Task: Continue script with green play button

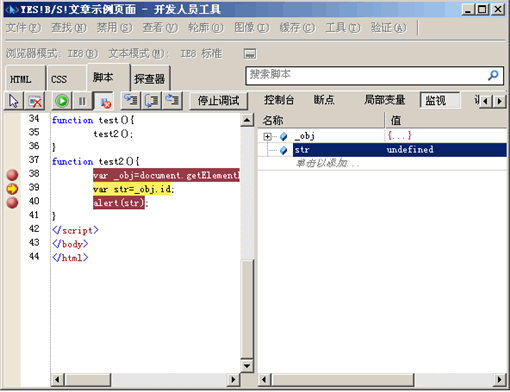Action: (x=62, y=101)
